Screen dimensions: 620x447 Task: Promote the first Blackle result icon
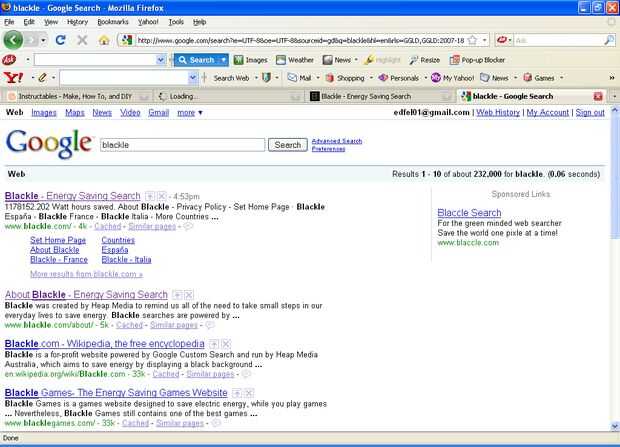pos(149,196)
